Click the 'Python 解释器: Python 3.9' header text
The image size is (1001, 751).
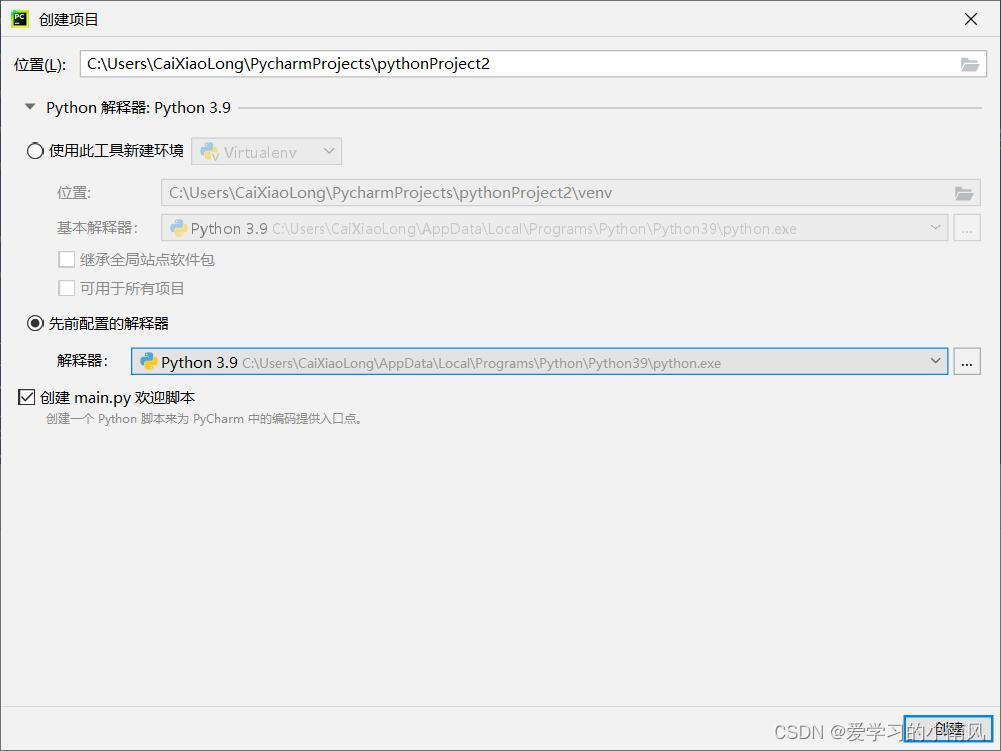pyautogui.click(x=138, y=107)
